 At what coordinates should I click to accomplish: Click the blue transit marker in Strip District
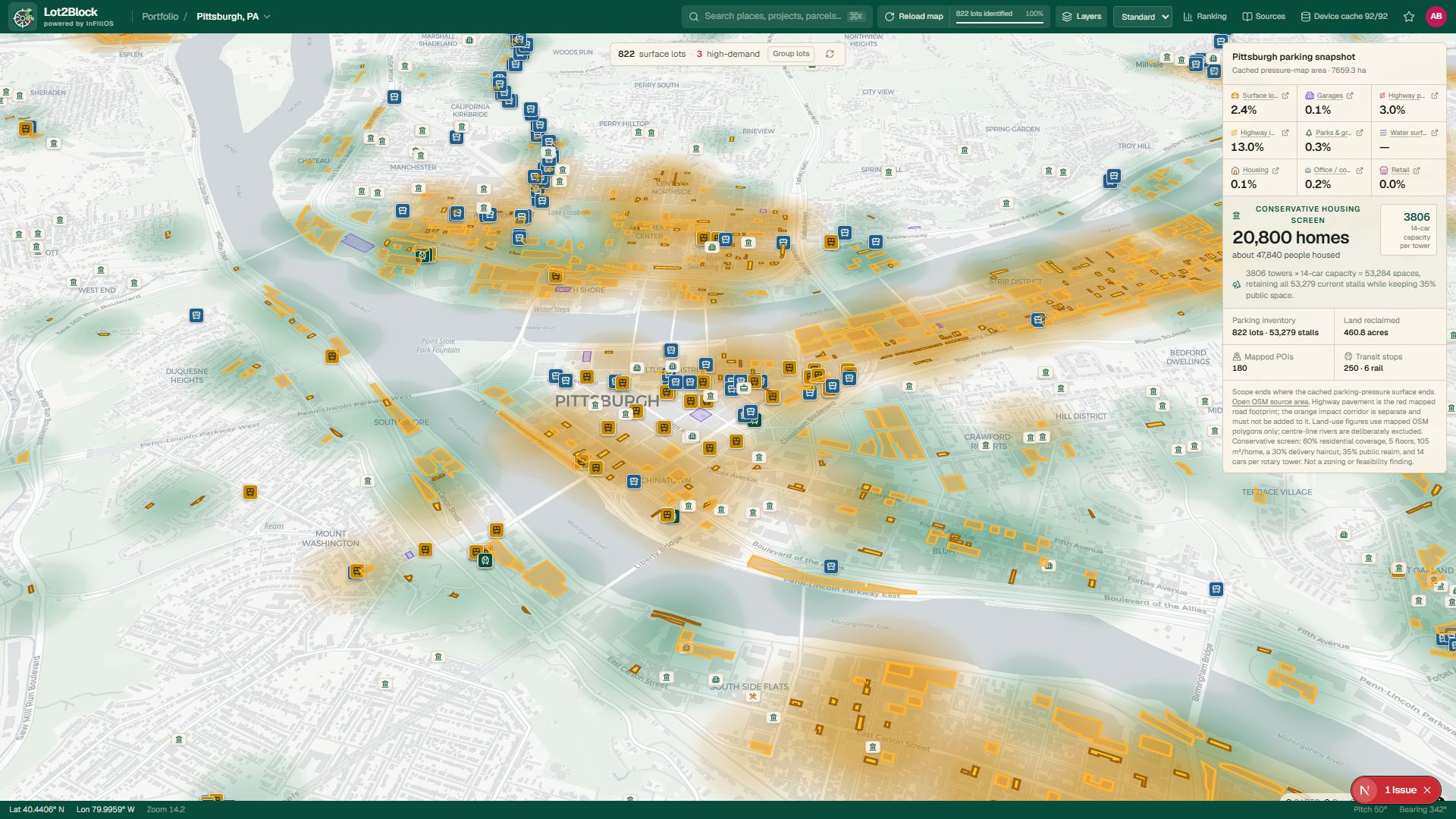[x=1038, y=320]
